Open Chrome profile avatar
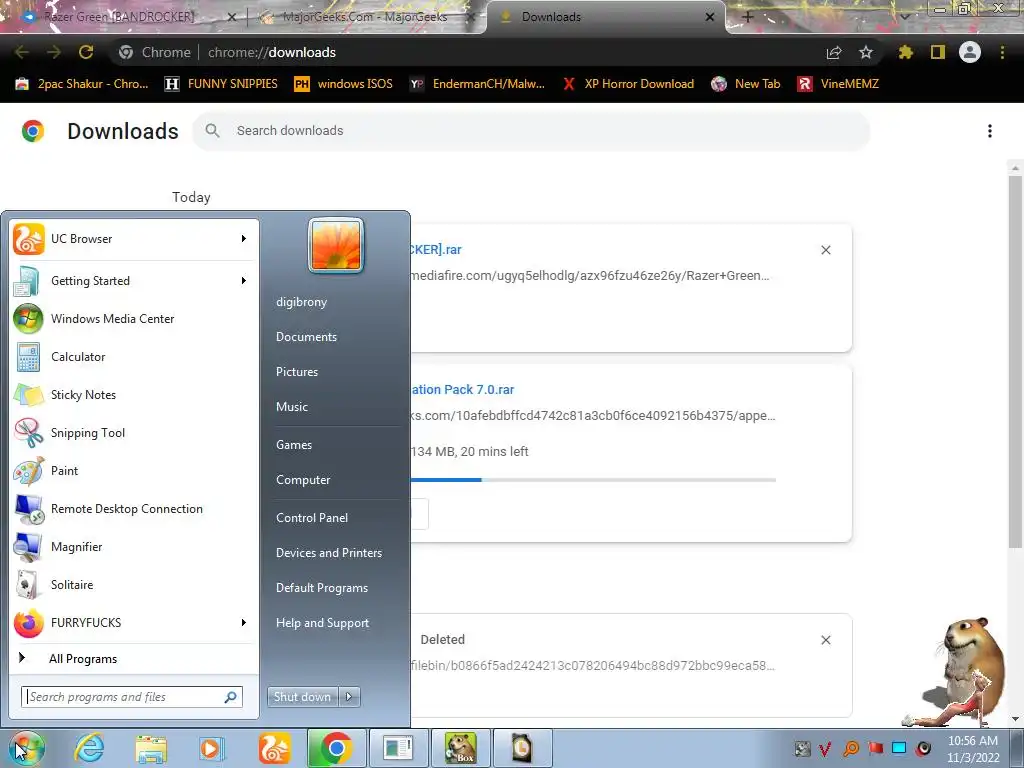1024x768 pixels. (970, 52)
